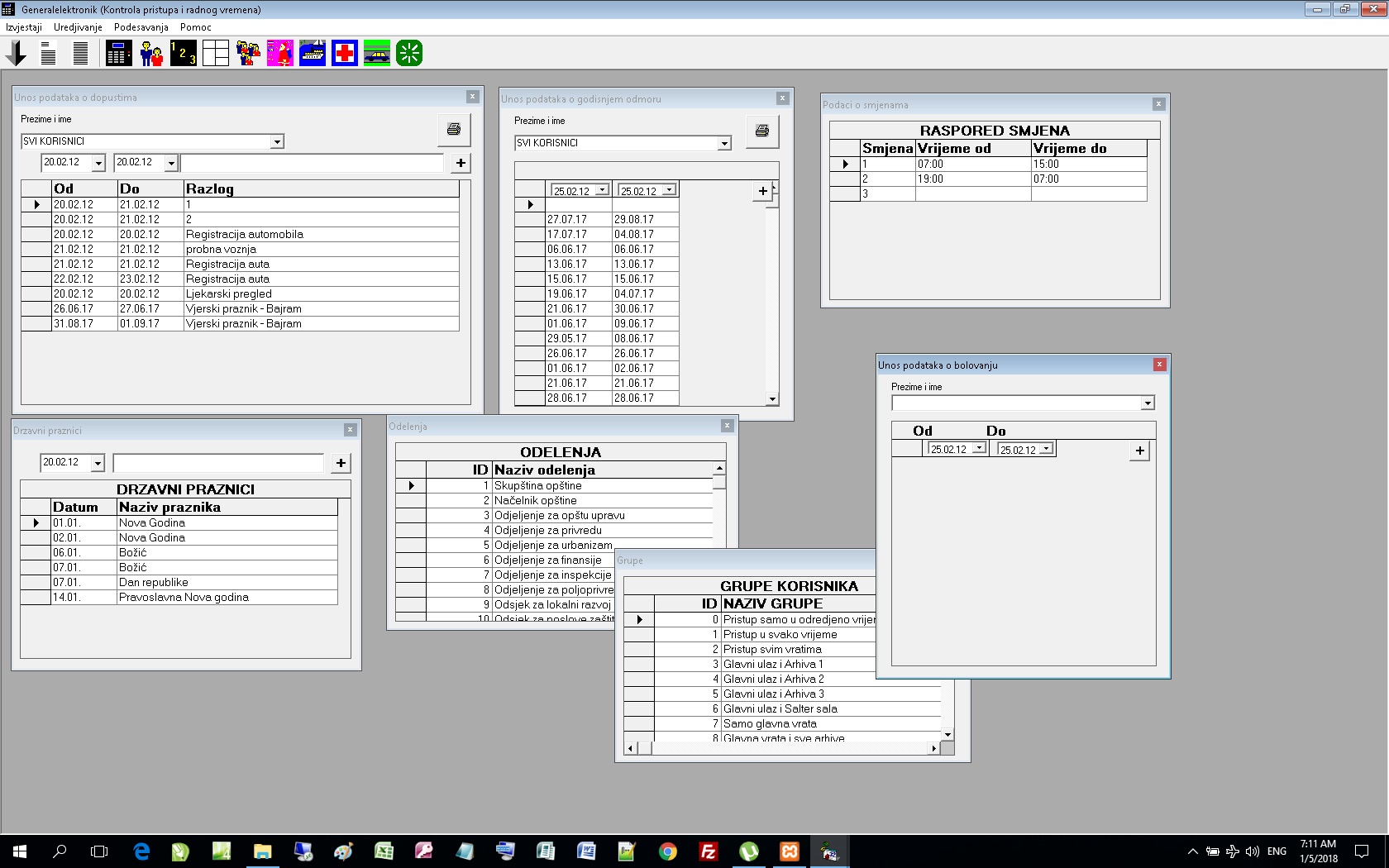Screen dimensions: 1389x868
Task: Open Google Chrome from the taskbar
Action: 668,851
